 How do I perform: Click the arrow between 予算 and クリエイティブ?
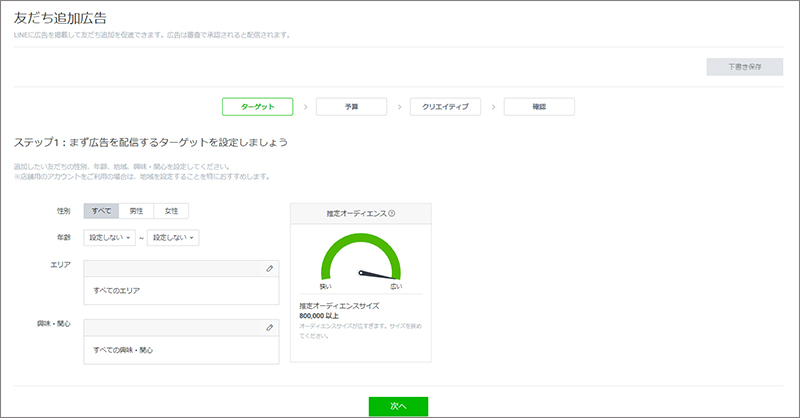click(x=399, y=106)
